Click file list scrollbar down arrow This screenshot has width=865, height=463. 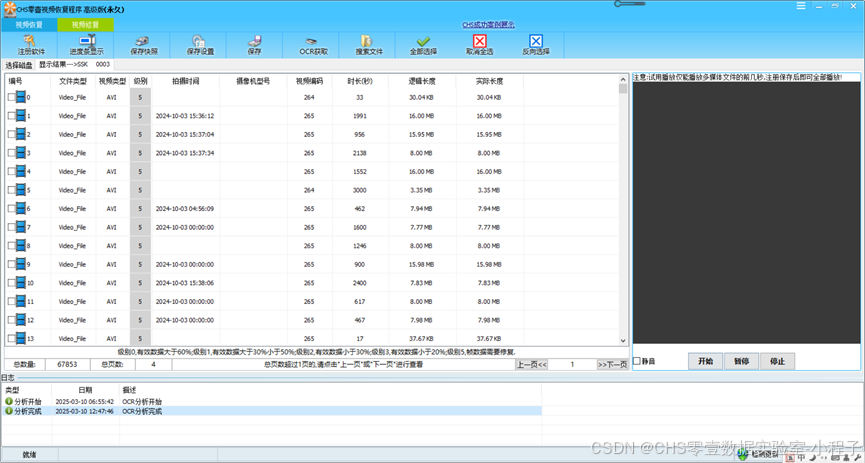623,341
